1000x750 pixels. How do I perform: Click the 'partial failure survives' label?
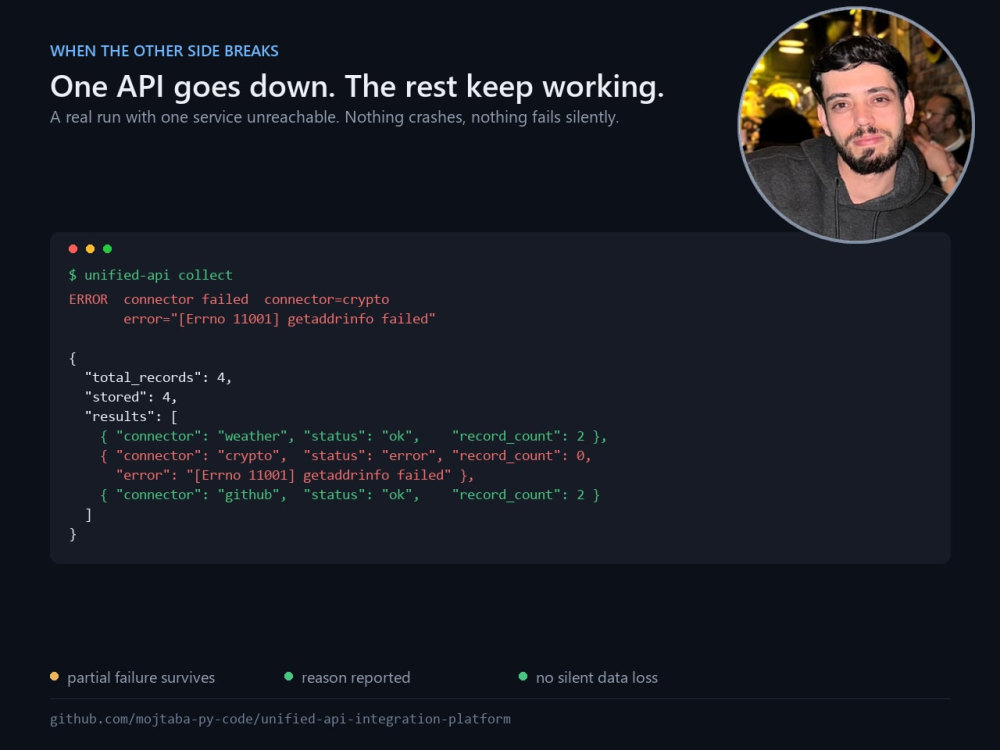pyautogui.click(x=141, y=677)
